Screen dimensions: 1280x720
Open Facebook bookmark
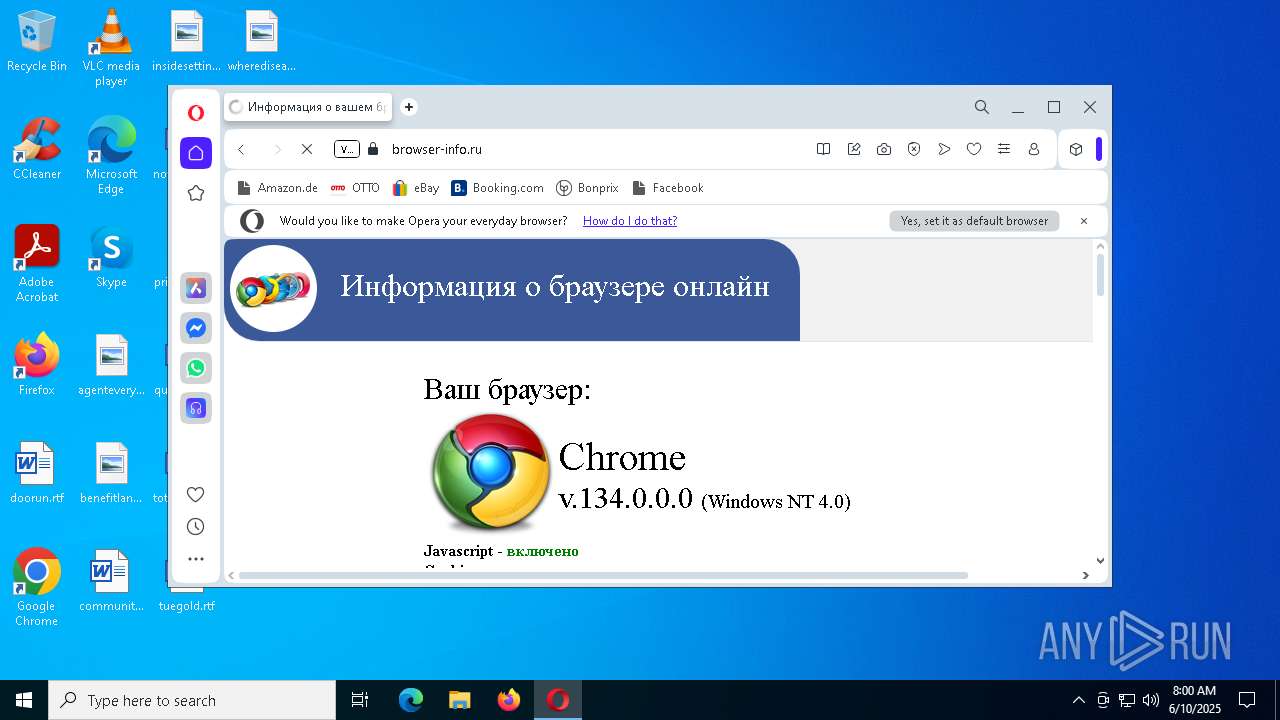click(668, 188)
